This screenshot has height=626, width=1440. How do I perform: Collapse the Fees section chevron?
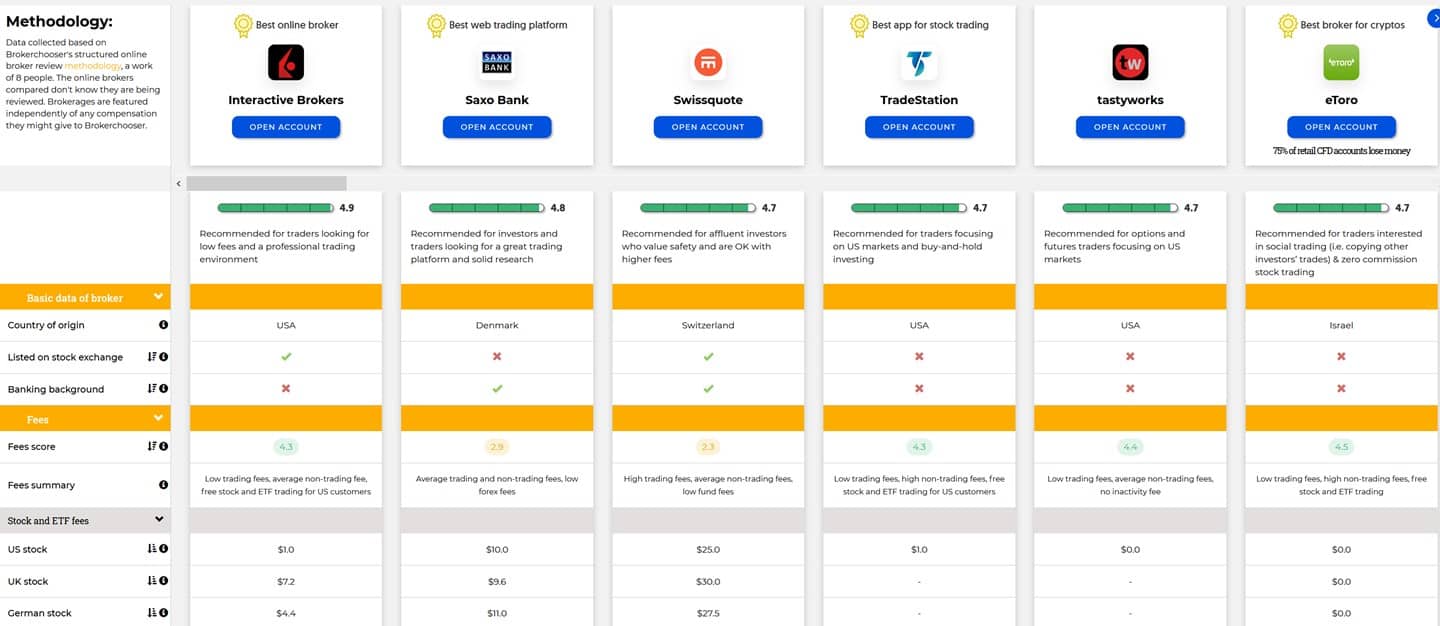pos(158,419)
